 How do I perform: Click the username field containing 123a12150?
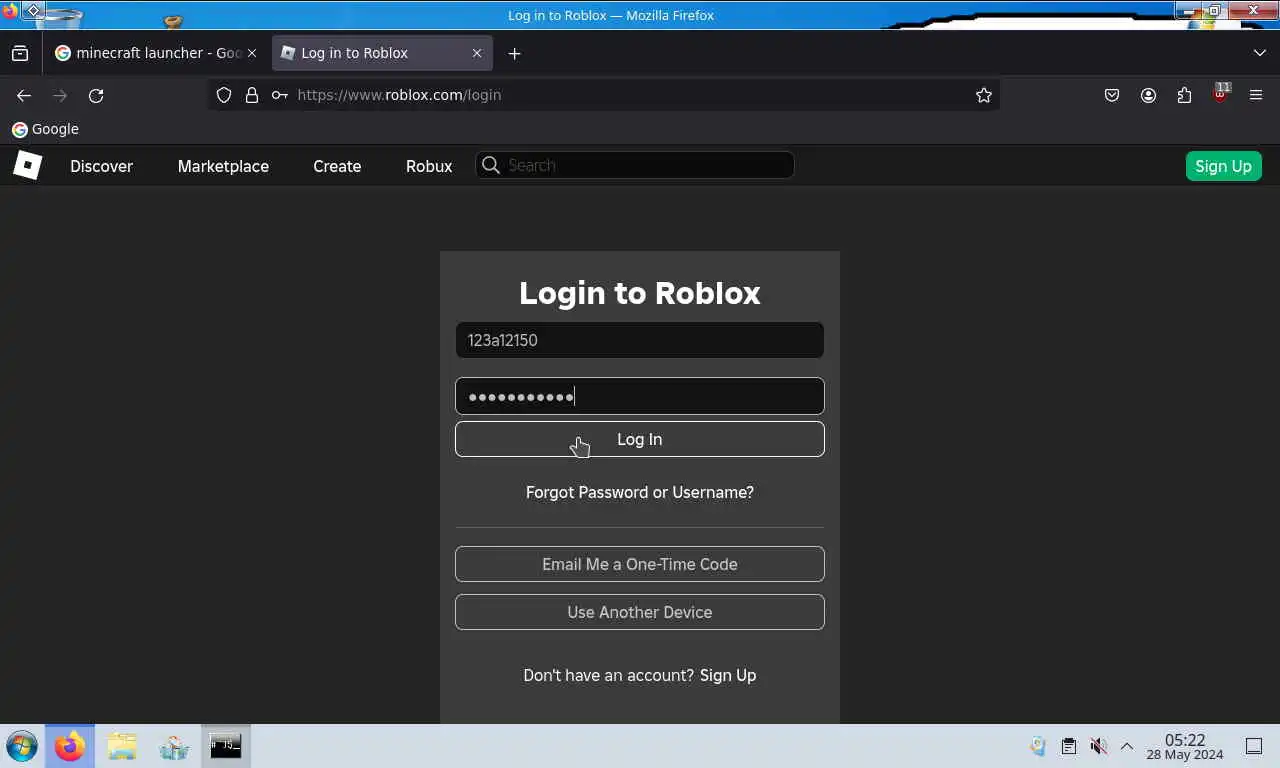click(x=640, y=340)
